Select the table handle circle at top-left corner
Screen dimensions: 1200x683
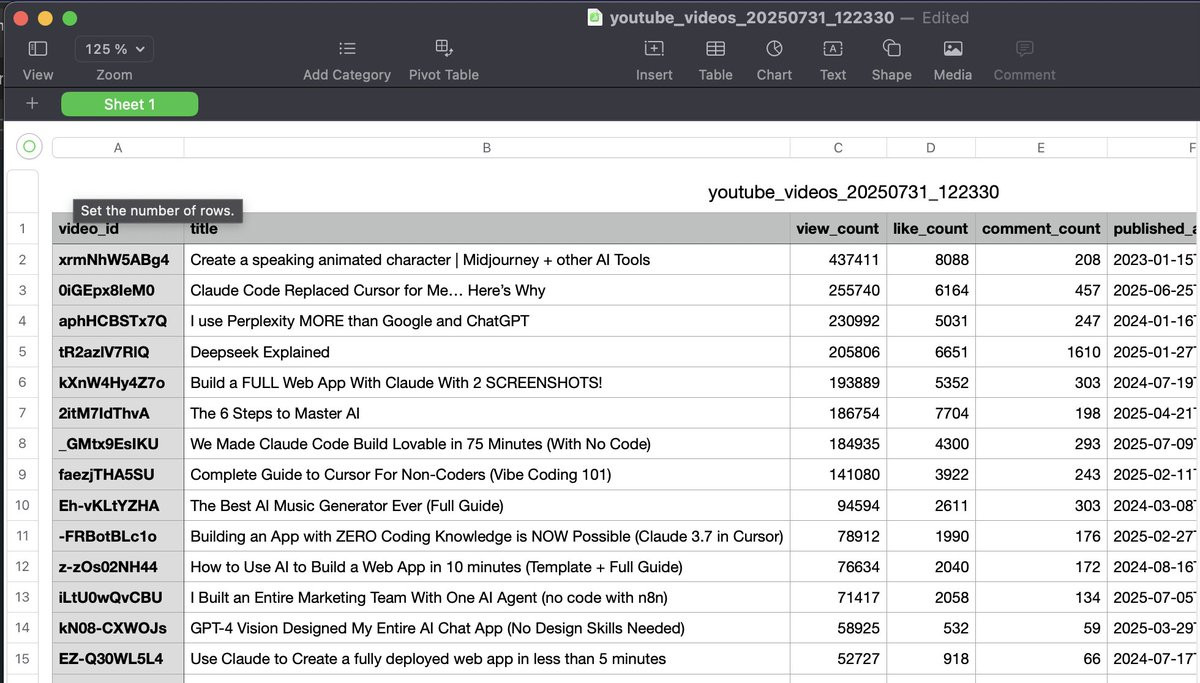(x=29, y=147)
